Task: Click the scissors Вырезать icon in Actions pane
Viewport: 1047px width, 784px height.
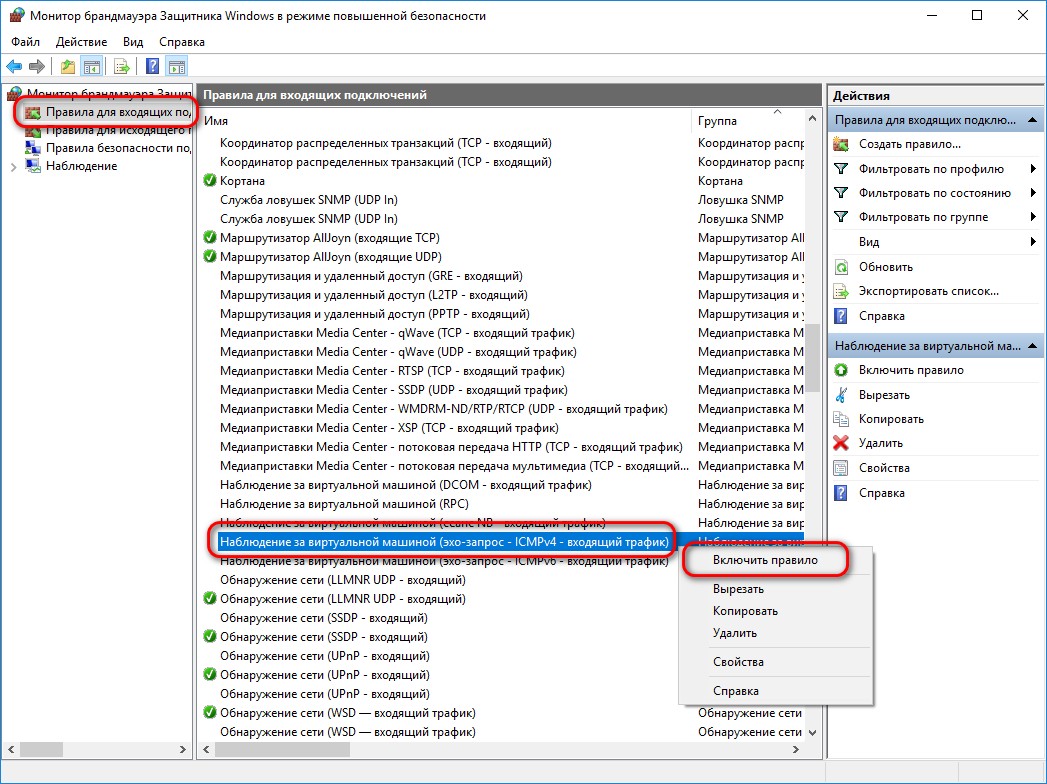Action: [x=841, y=395]
